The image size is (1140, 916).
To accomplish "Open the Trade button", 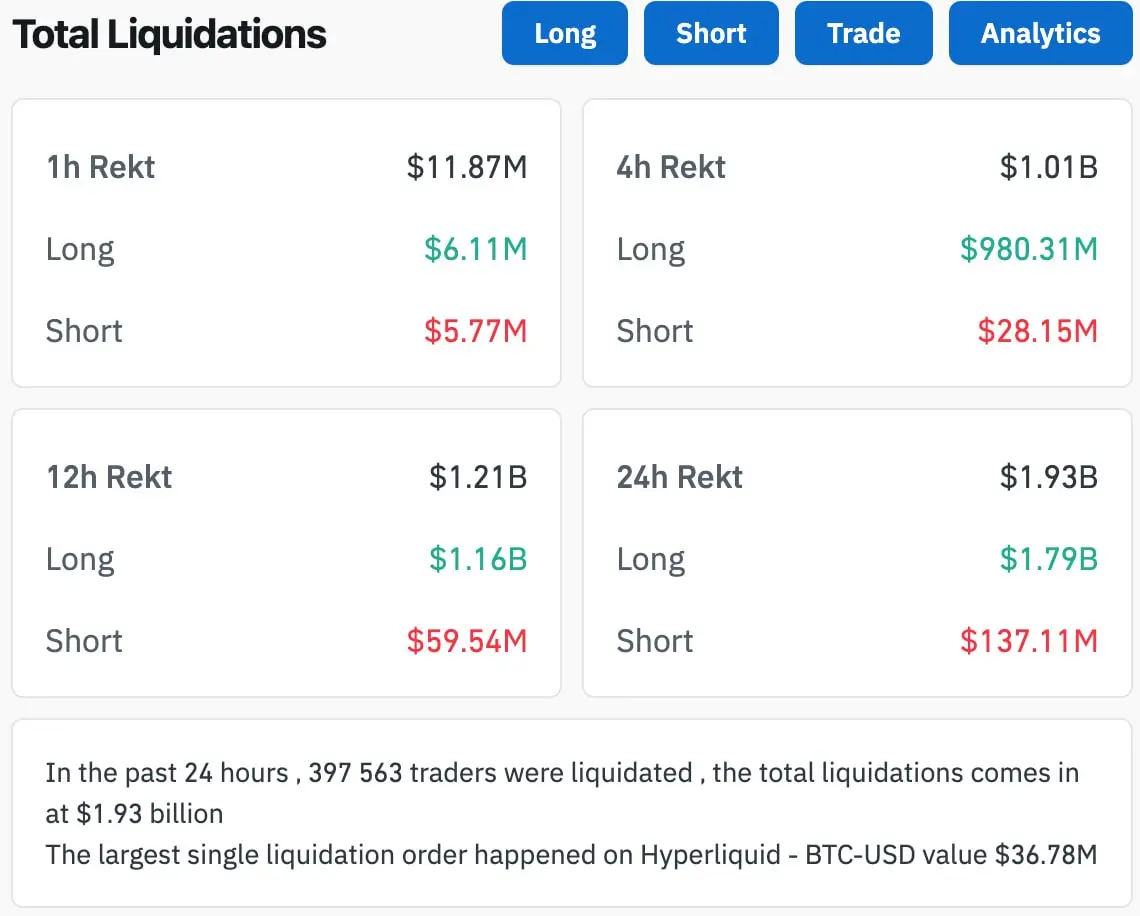I will click(x=863, y=33).
